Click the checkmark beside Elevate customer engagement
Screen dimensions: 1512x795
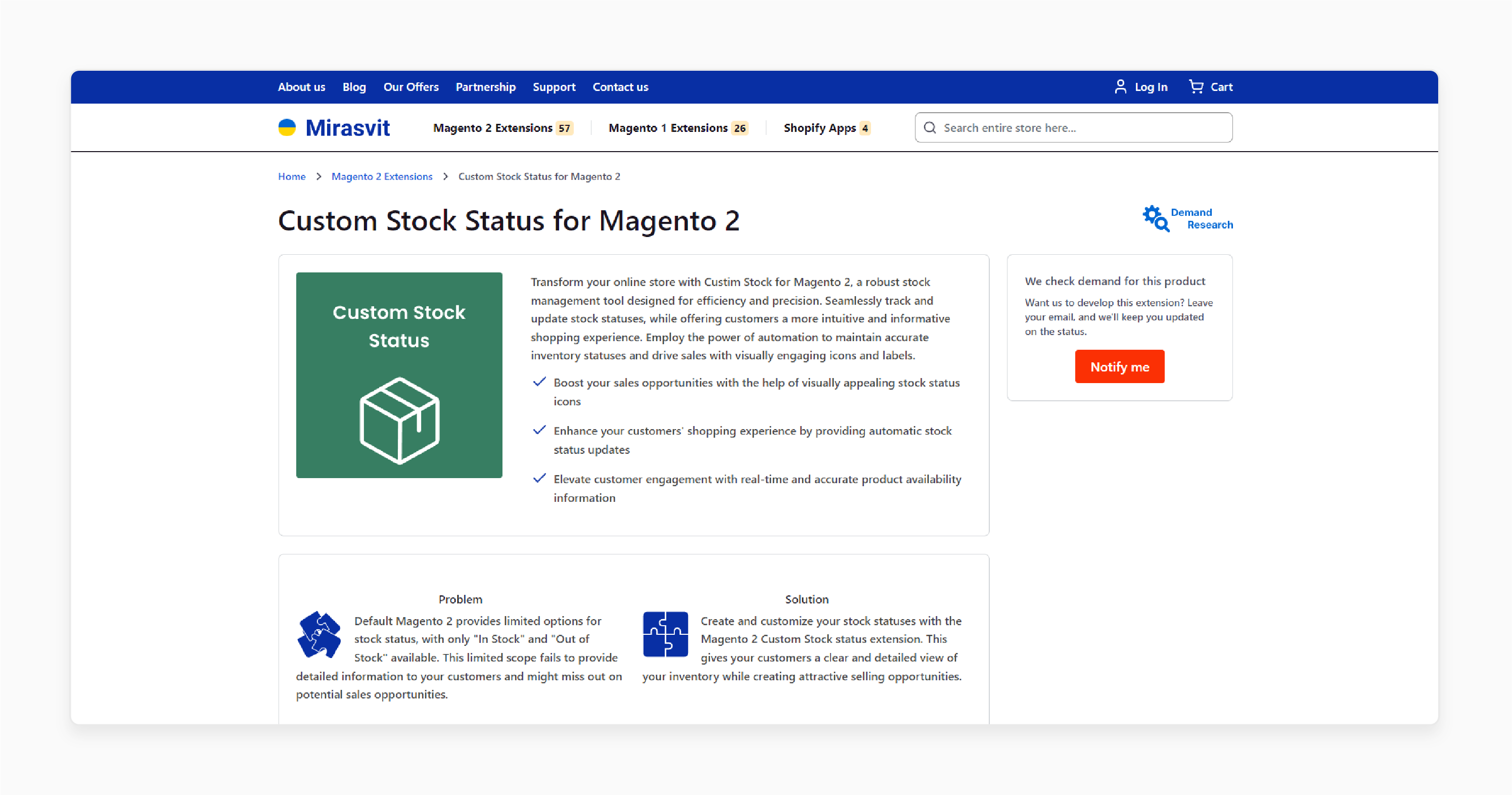[539, 478]
